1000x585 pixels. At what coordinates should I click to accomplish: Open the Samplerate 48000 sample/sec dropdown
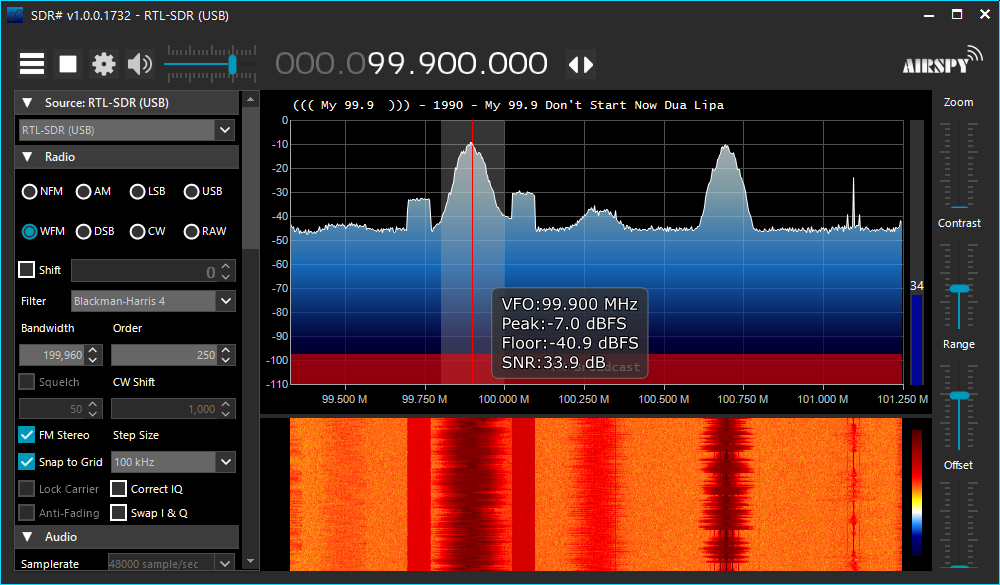click(224, 564)
